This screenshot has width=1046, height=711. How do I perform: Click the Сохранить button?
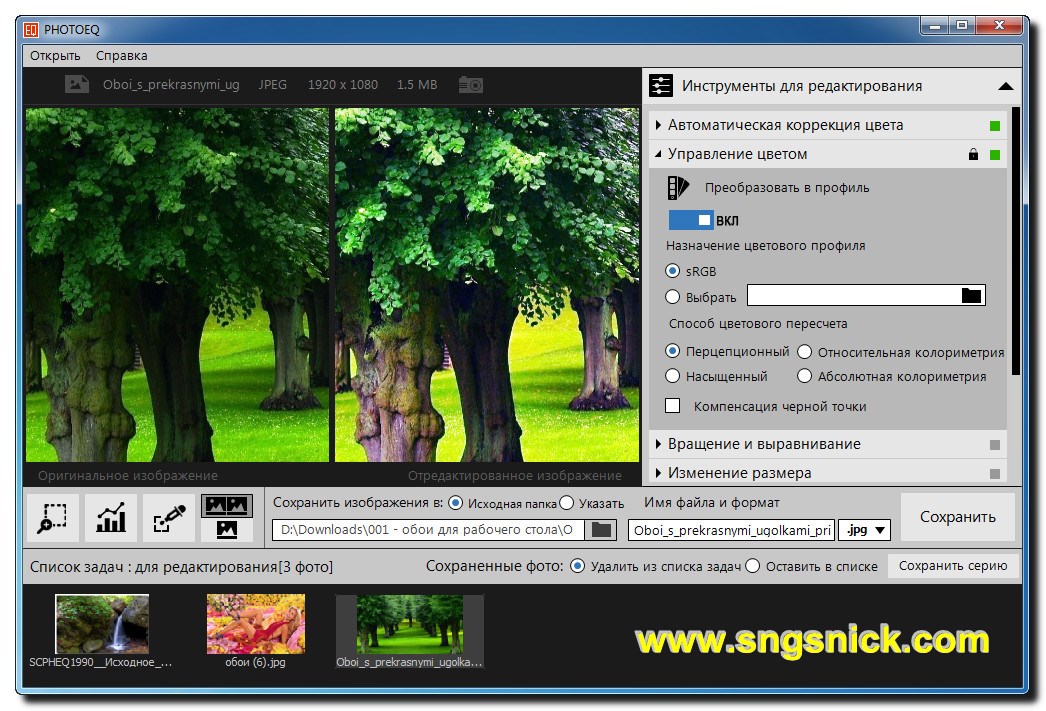point(957,517)
